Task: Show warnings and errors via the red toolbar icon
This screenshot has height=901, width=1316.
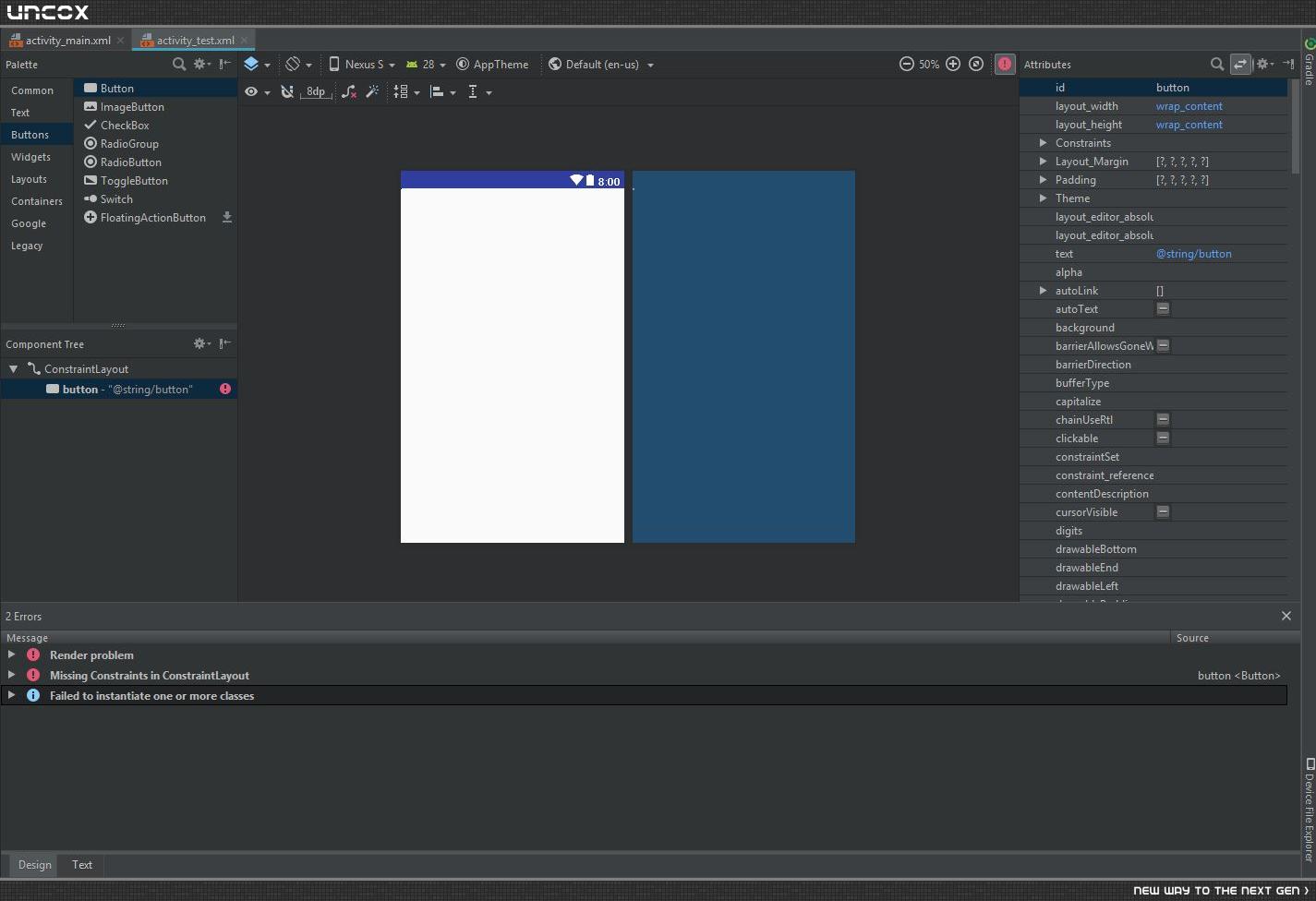Action: pyautogui.click(x=1005, y=64)
